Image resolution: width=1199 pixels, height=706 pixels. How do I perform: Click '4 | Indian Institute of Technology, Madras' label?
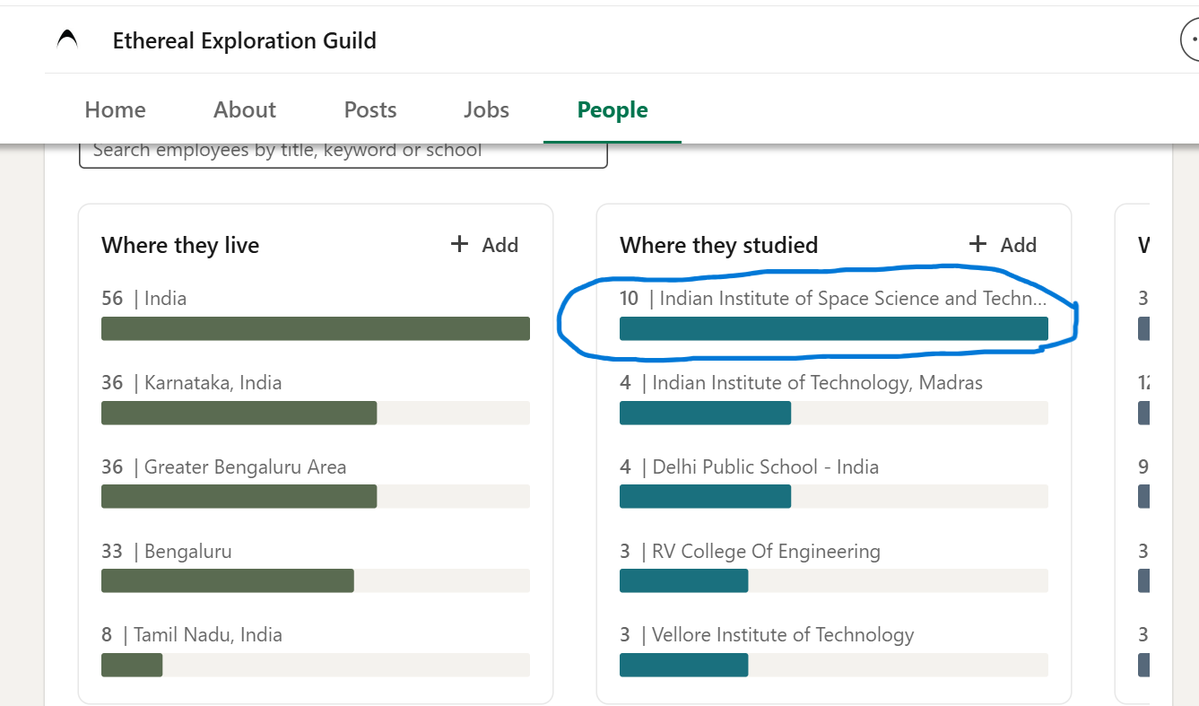tap(801, 382)
